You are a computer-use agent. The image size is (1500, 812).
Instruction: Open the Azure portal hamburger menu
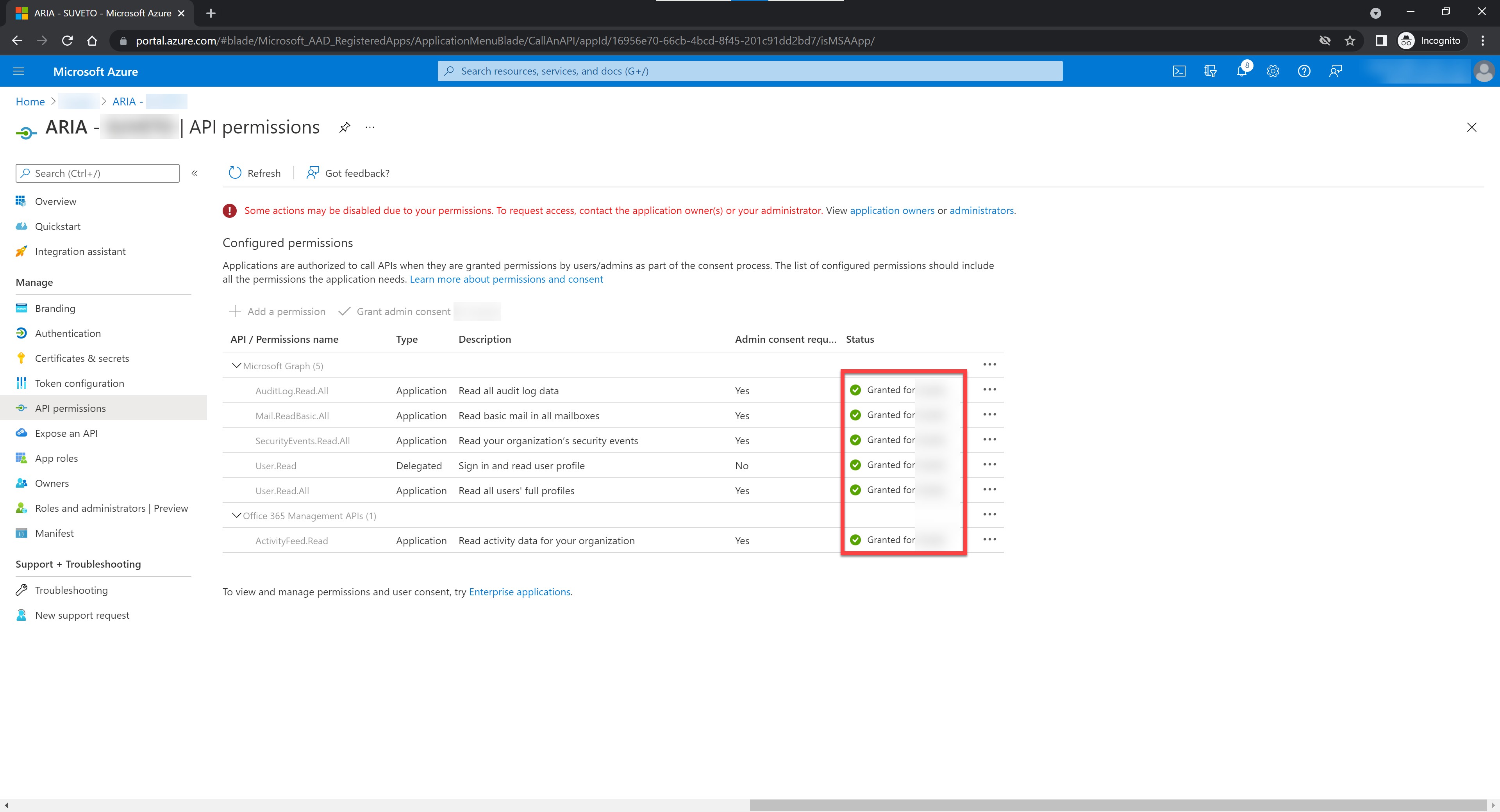pos(19,71)
